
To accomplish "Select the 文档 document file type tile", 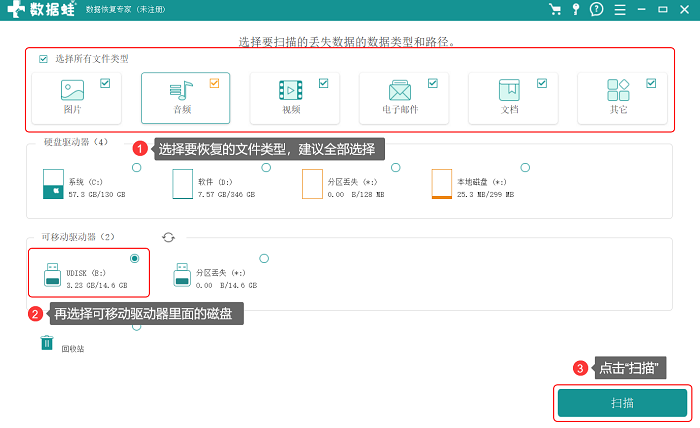I will [x=513, y=98].
